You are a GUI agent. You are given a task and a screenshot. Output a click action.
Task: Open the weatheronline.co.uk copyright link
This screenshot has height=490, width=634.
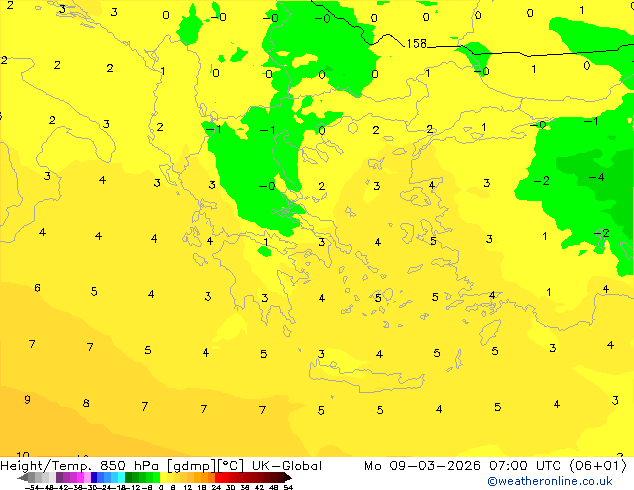(550, 481)
